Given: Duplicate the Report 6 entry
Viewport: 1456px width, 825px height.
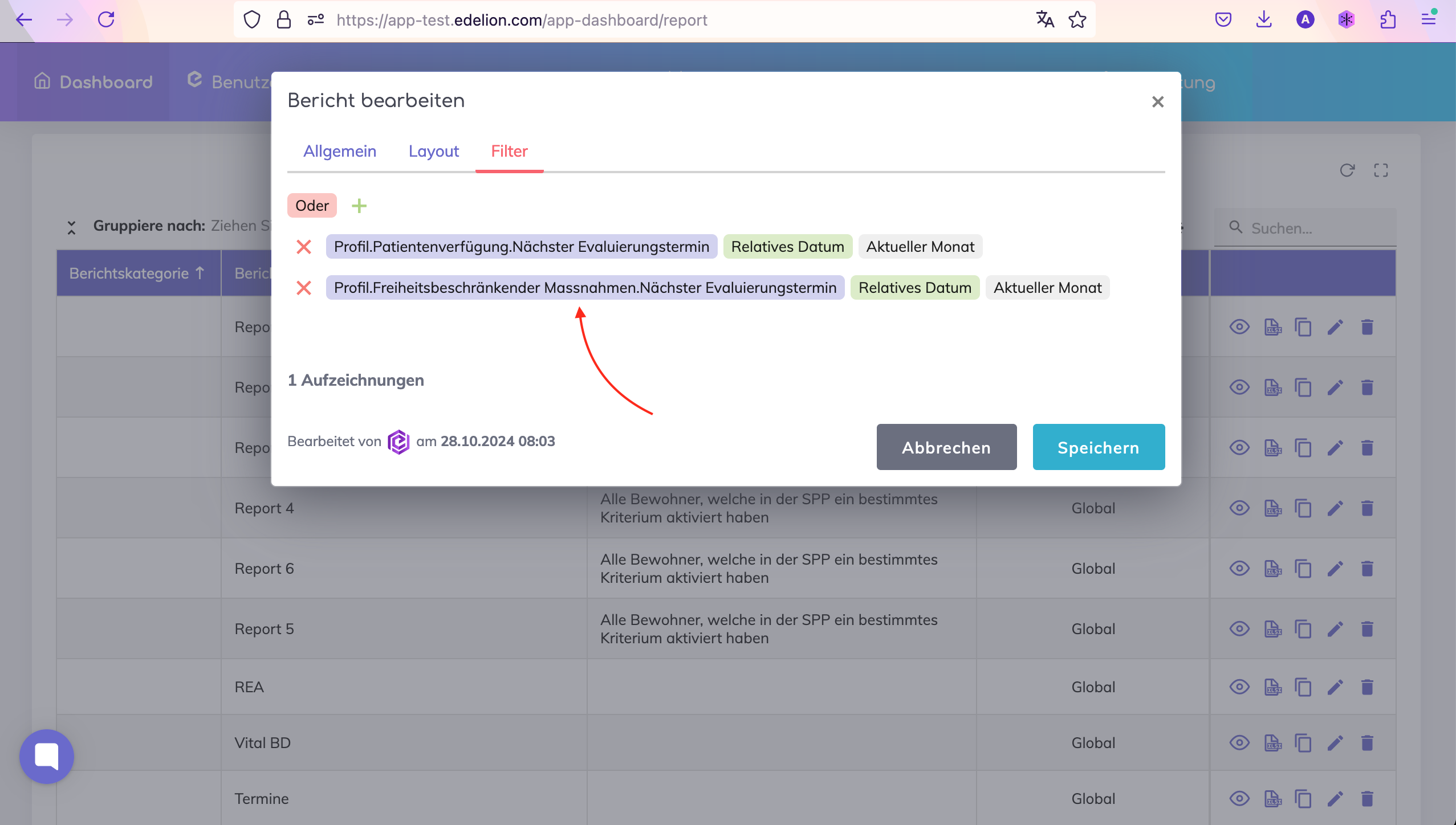Looking at the screenshot, I should [1303, 568].
